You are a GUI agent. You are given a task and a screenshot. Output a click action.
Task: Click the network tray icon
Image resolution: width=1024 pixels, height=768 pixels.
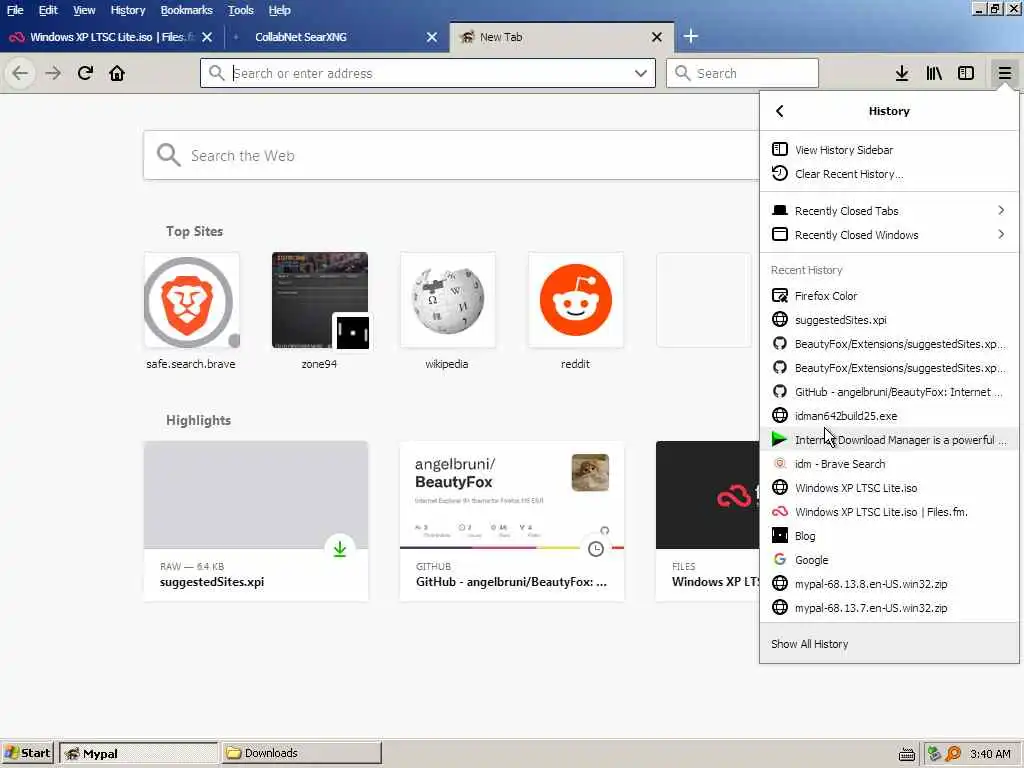935,754
